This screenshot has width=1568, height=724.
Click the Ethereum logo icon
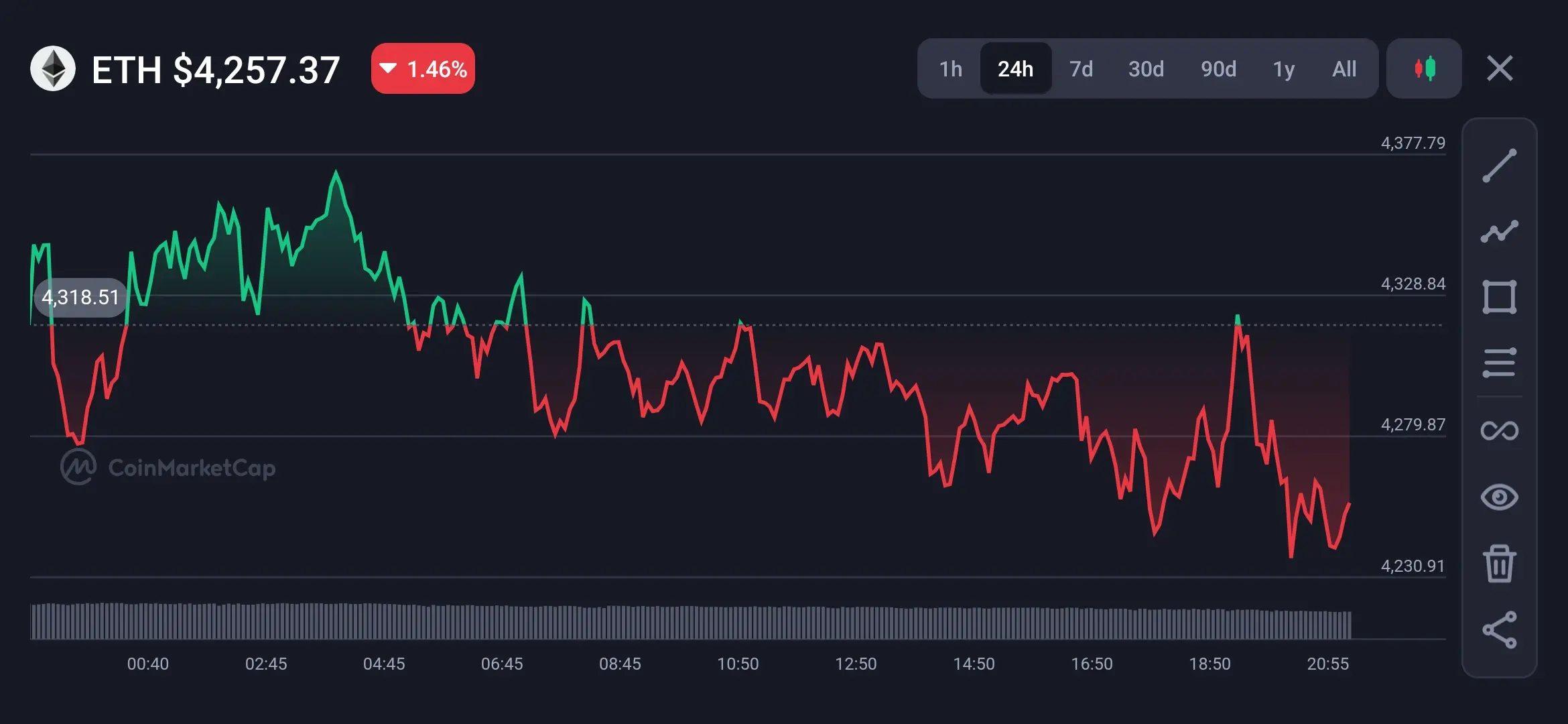point(53,68)
